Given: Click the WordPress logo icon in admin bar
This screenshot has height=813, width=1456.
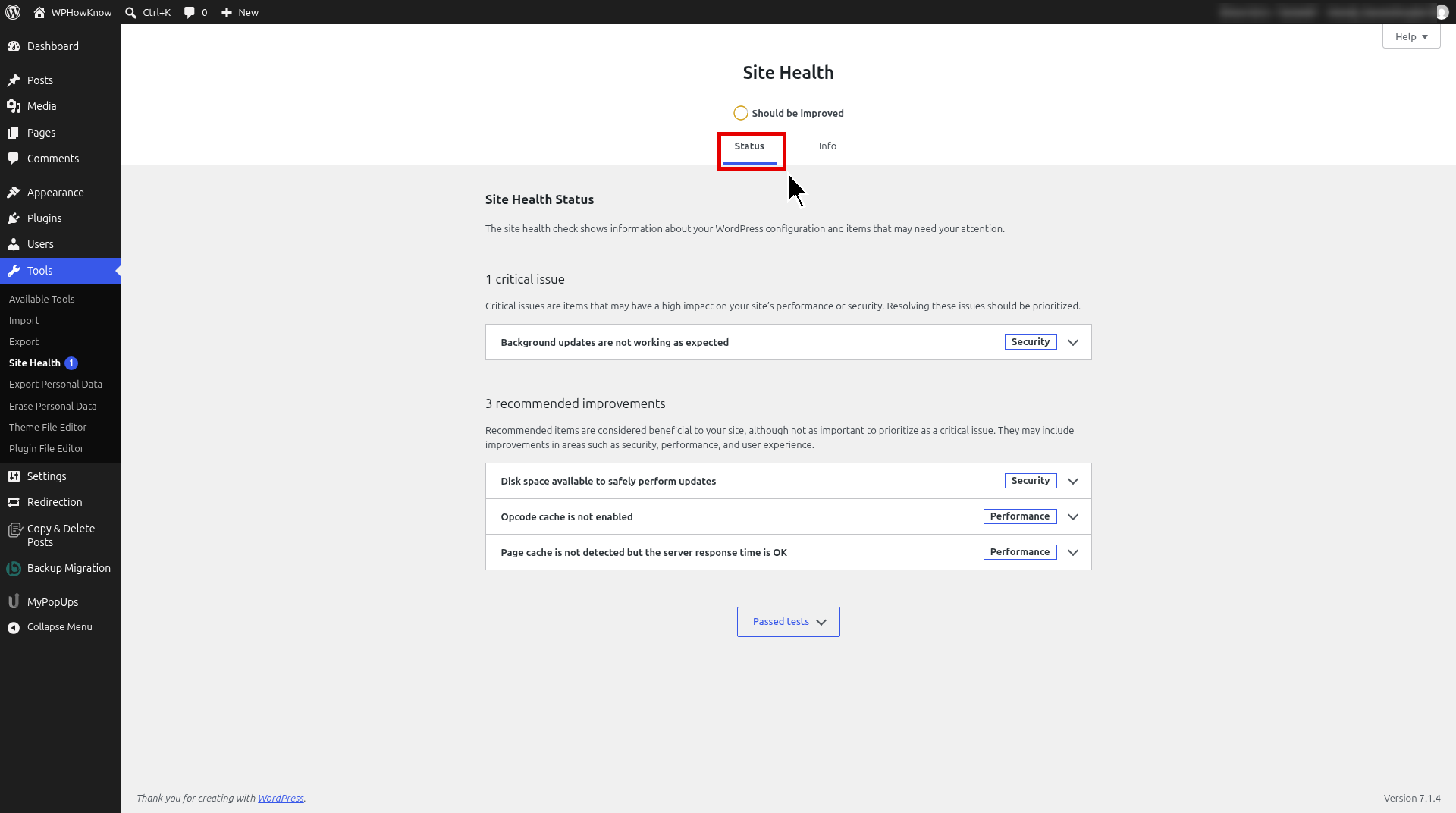Looking at the screenshot, I should pyautogui.click(x=13, y=12).
